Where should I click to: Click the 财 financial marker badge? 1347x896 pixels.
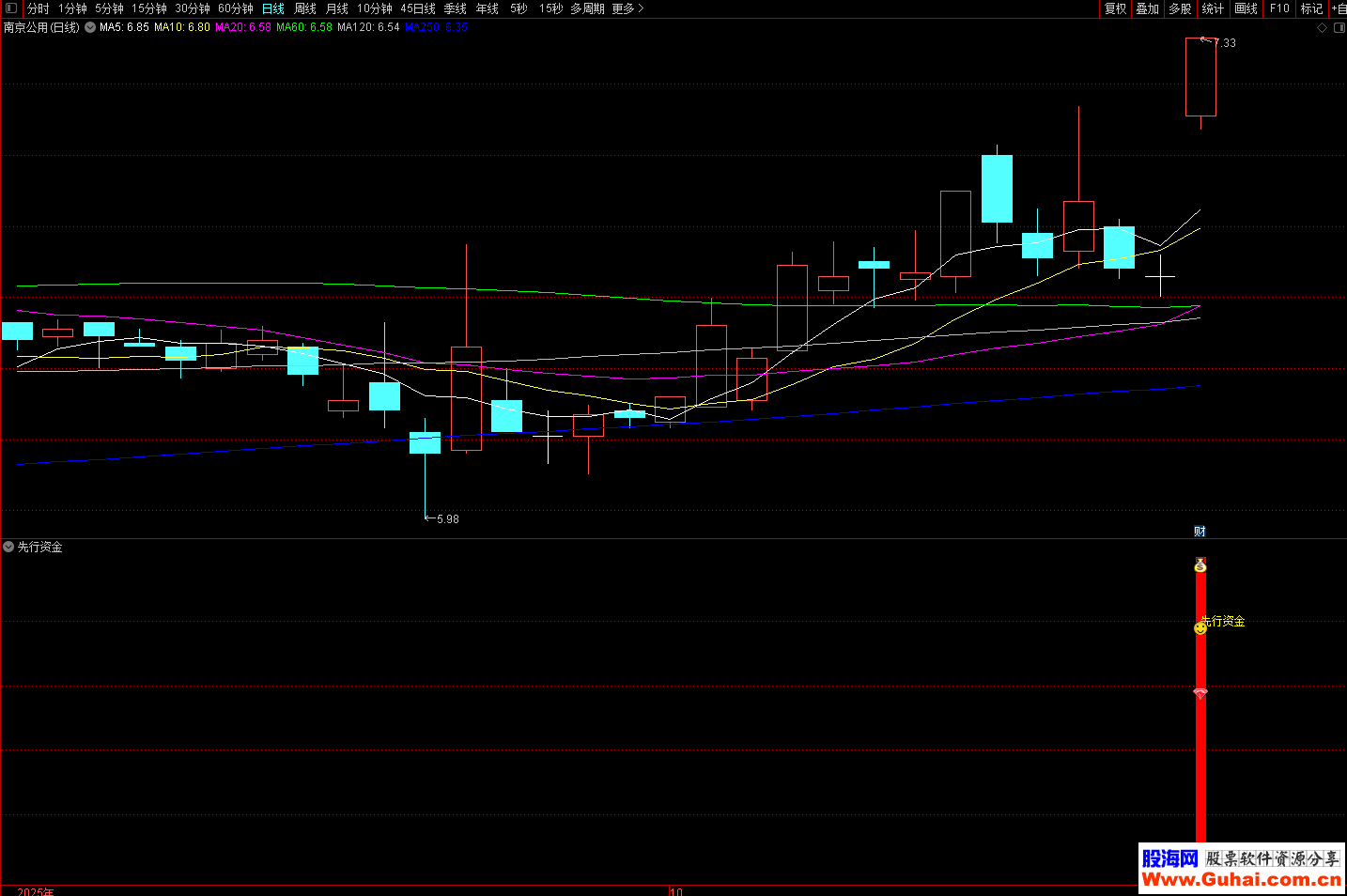click(x=1200, y=532)
